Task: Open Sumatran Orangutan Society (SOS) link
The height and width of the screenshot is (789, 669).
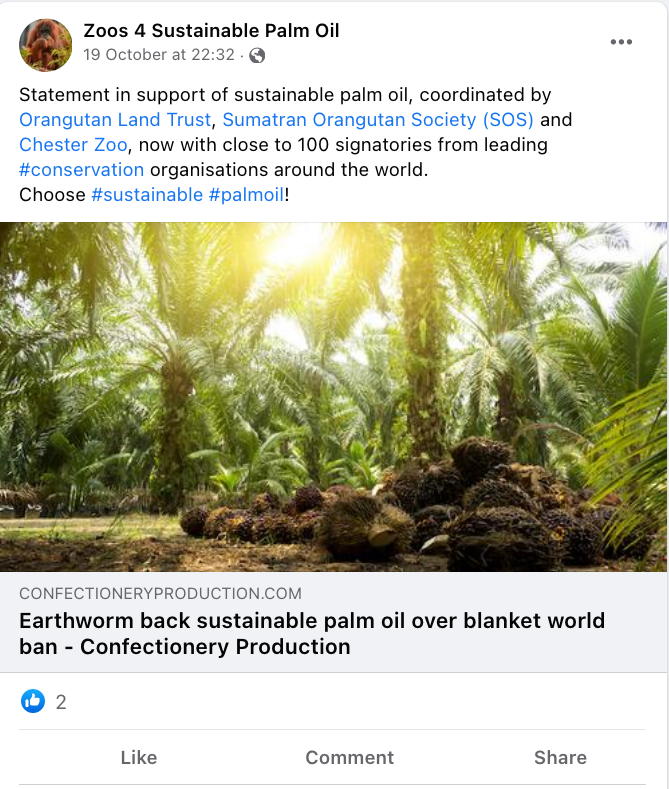Action: coord(378,120)
